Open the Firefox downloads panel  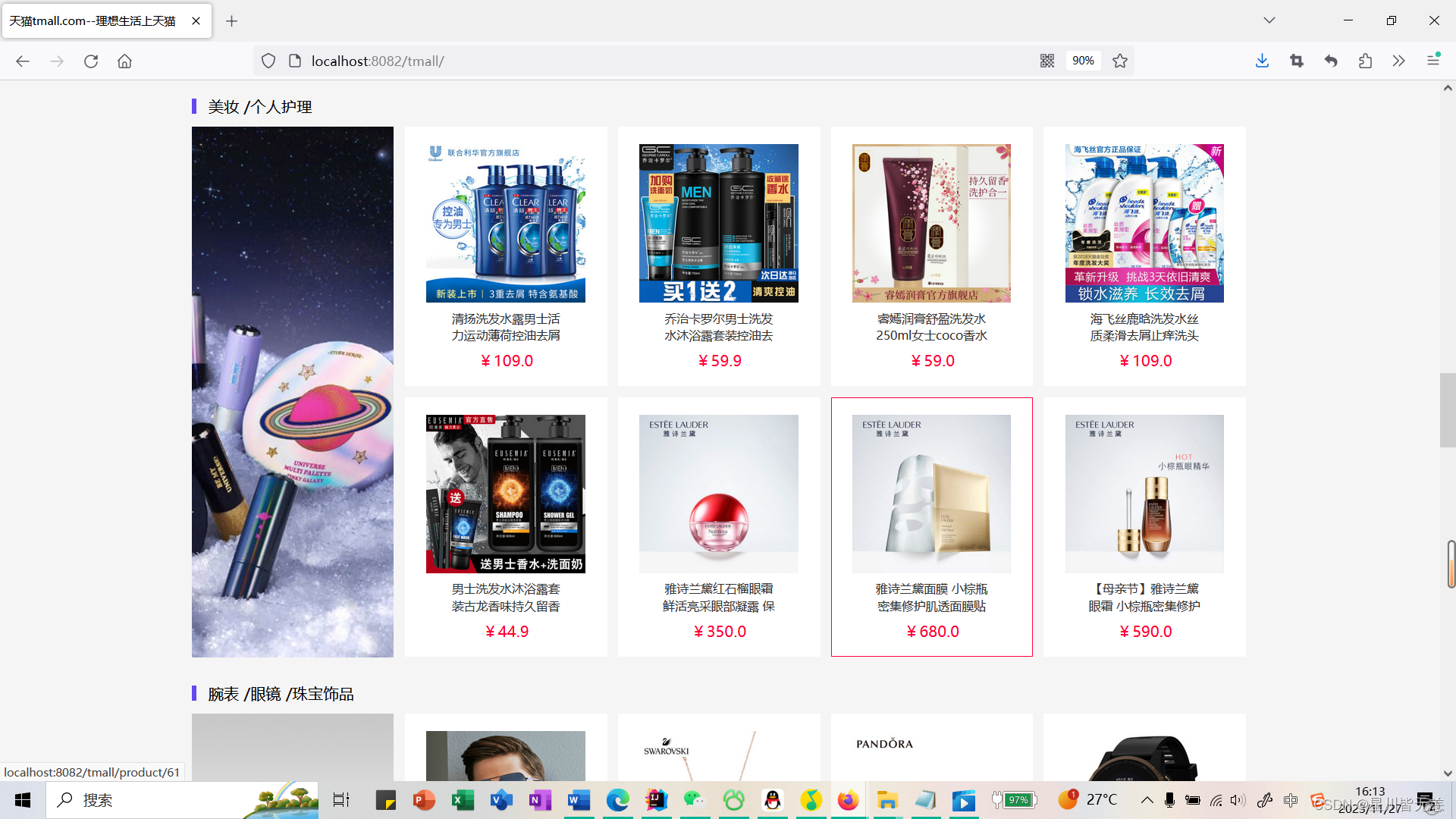pos(1262,61)
